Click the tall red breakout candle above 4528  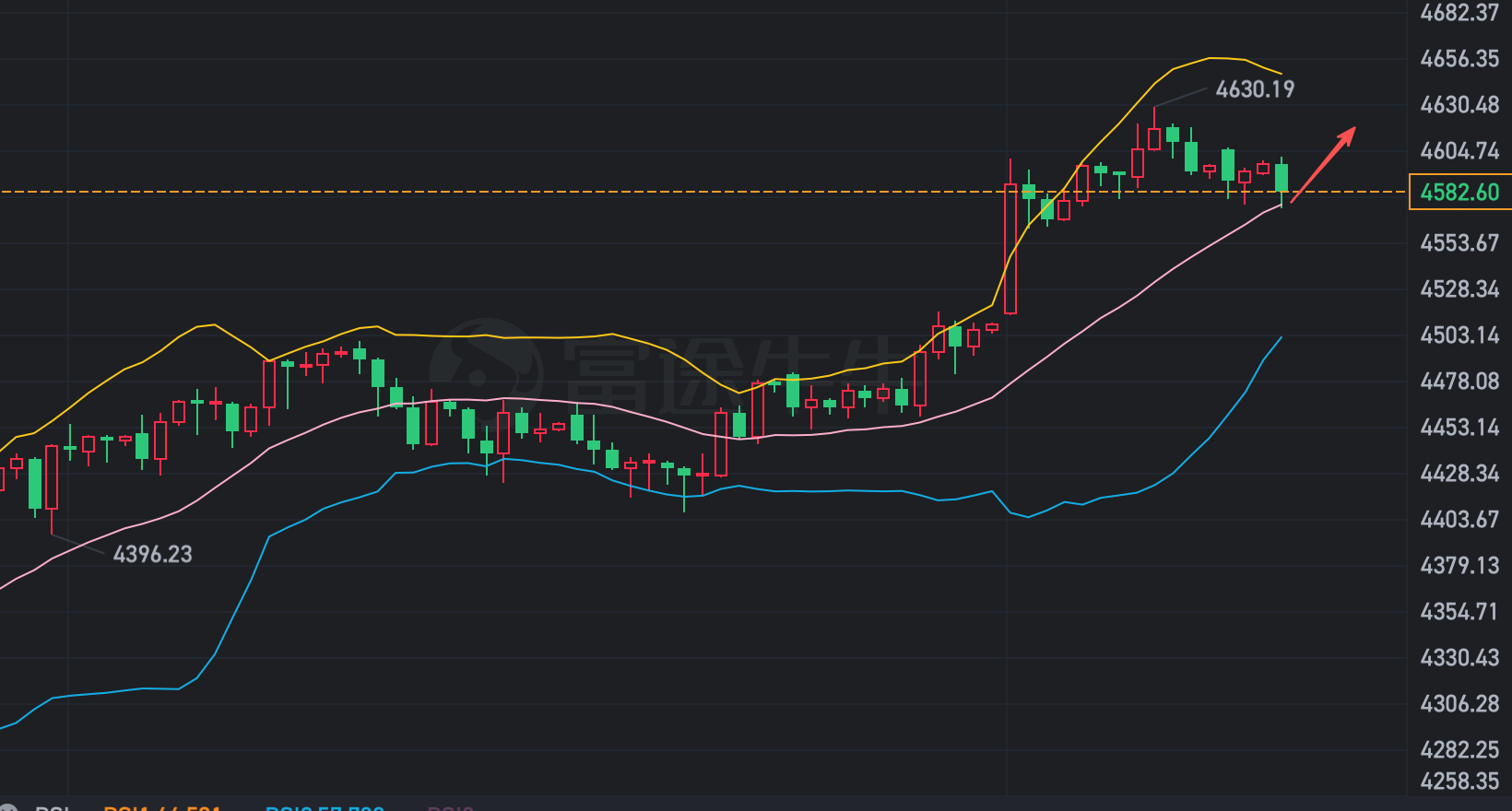(x=1010, y=249)
